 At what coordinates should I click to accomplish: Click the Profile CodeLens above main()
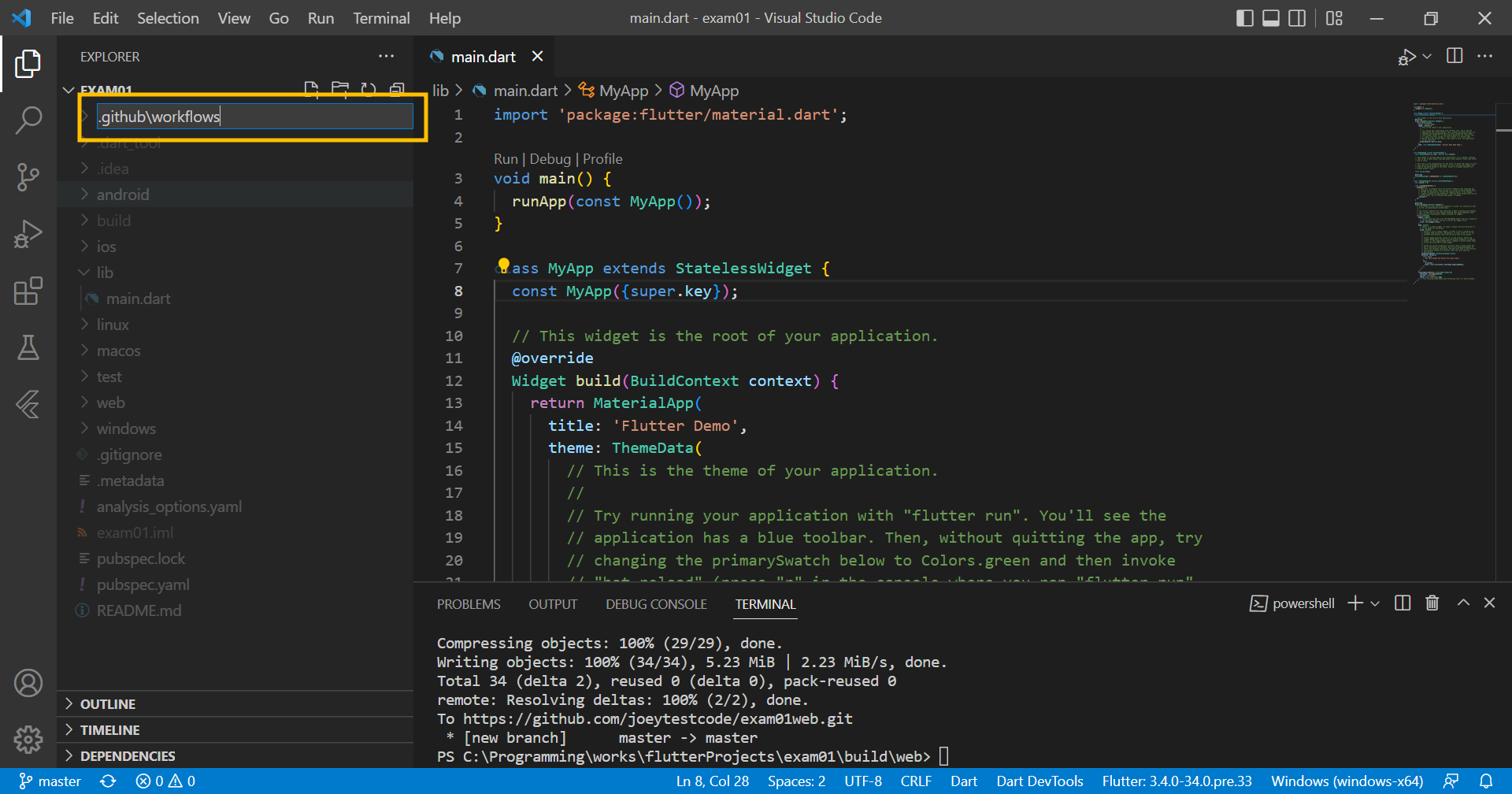tap(602, 159)
